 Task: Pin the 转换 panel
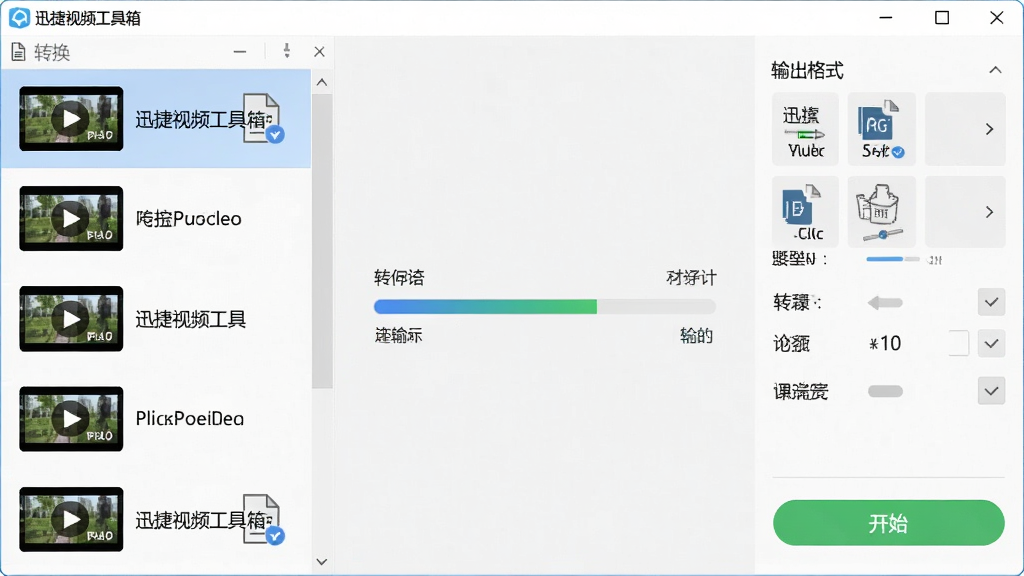[287, 51]
